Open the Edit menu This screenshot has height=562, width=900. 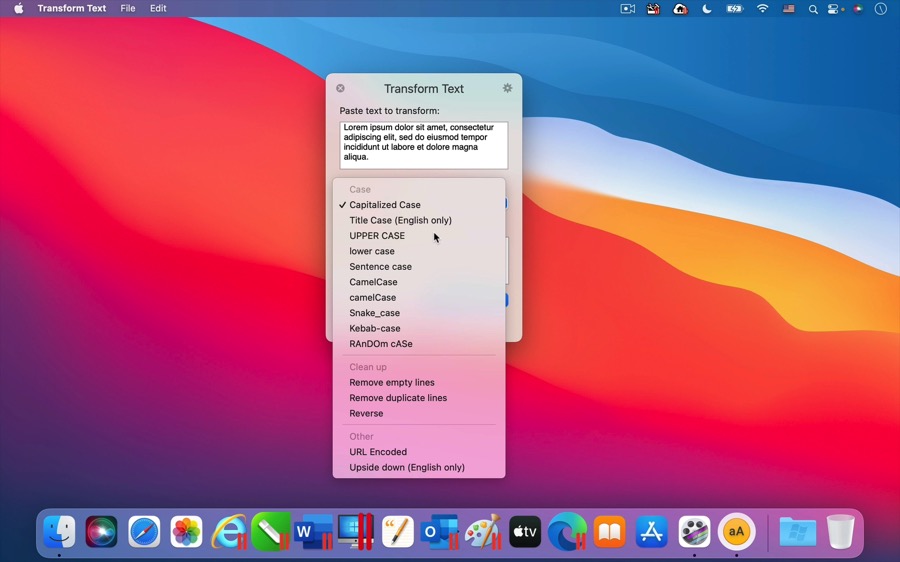[158, 9]
